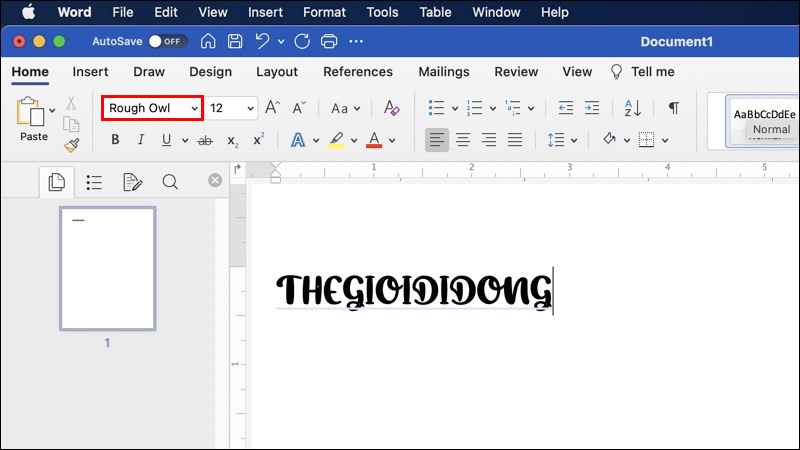Increase paragraph indent
The height and width of the screenshot is (450, 800).
(592, 108)
